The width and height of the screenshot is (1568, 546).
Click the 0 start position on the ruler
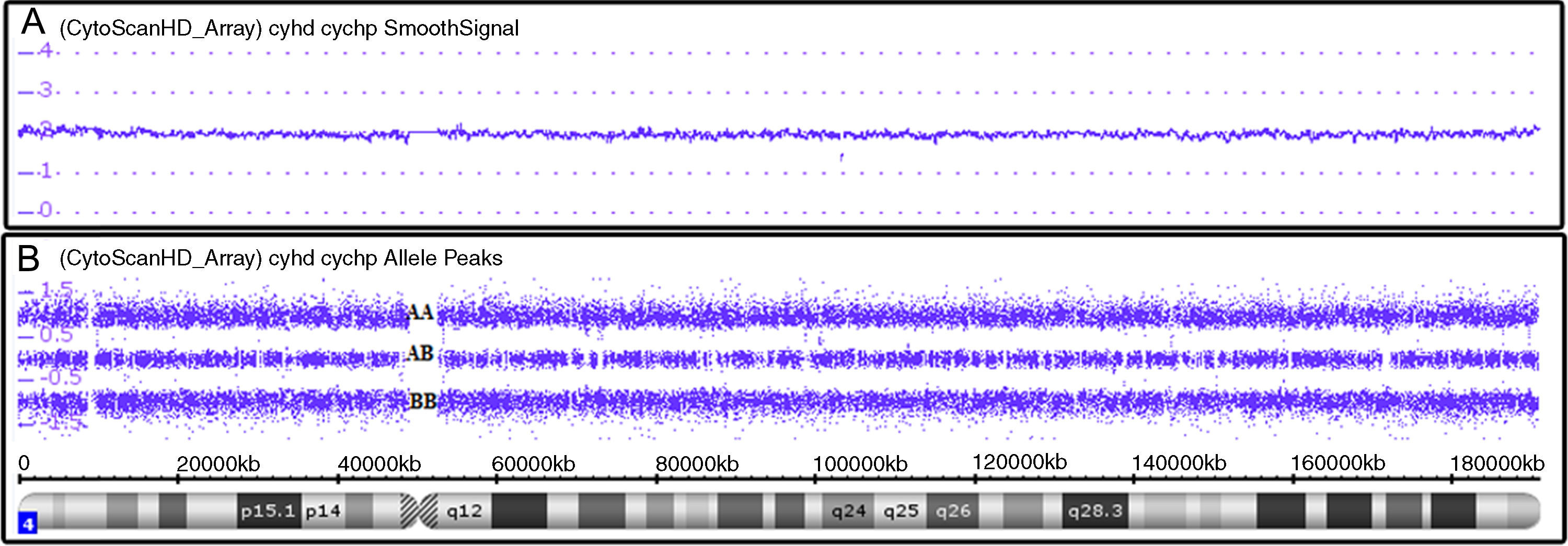[x=24, y=463]
